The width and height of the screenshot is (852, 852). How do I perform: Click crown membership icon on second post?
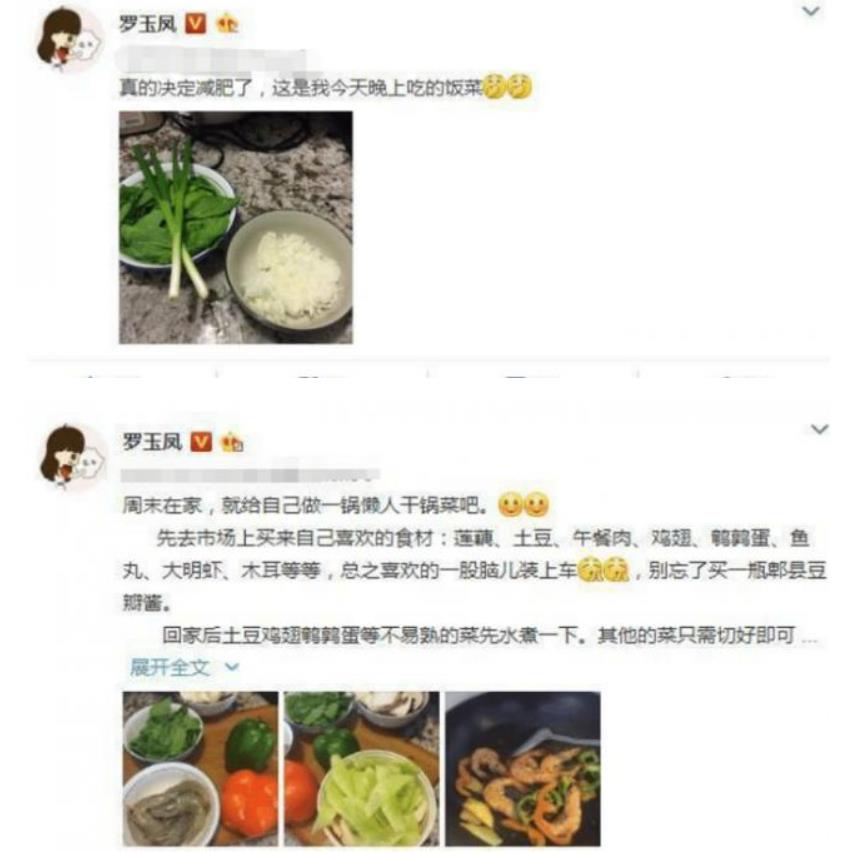[x=231, y=442]
